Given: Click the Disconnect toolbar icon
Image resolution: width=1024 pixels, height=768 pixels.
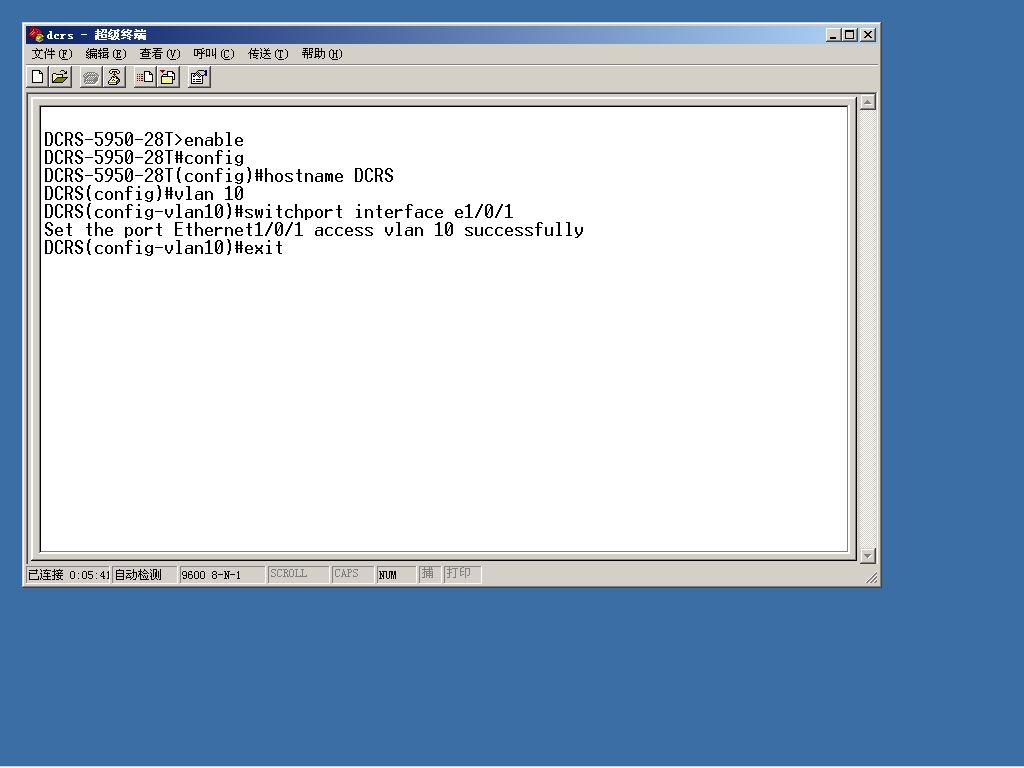Looking at the screenshot, I should [114, 78].
